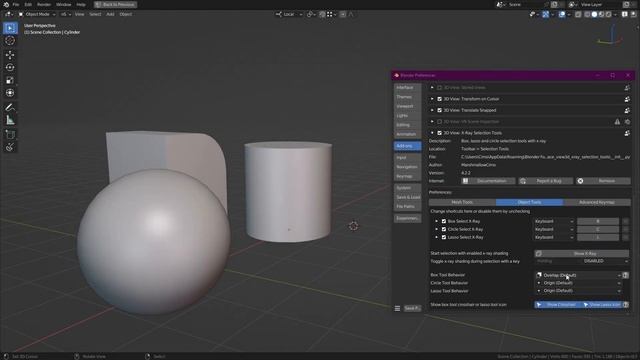The height and width of the screenshot is (360, 640).
Task: Open the Lasso Tool Behavior dropdown
Action: [x=578, y=291]
